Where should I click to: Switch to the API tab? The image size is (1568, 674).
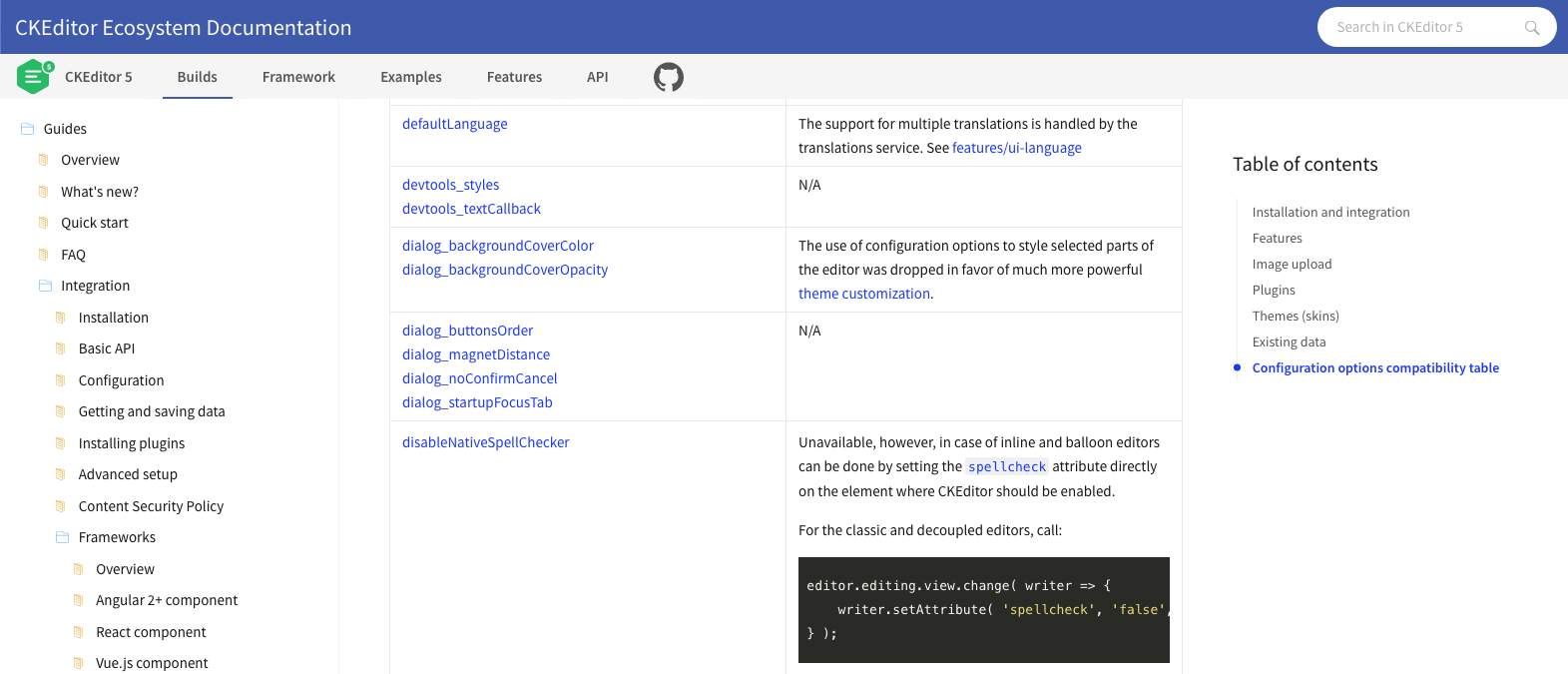597,77
